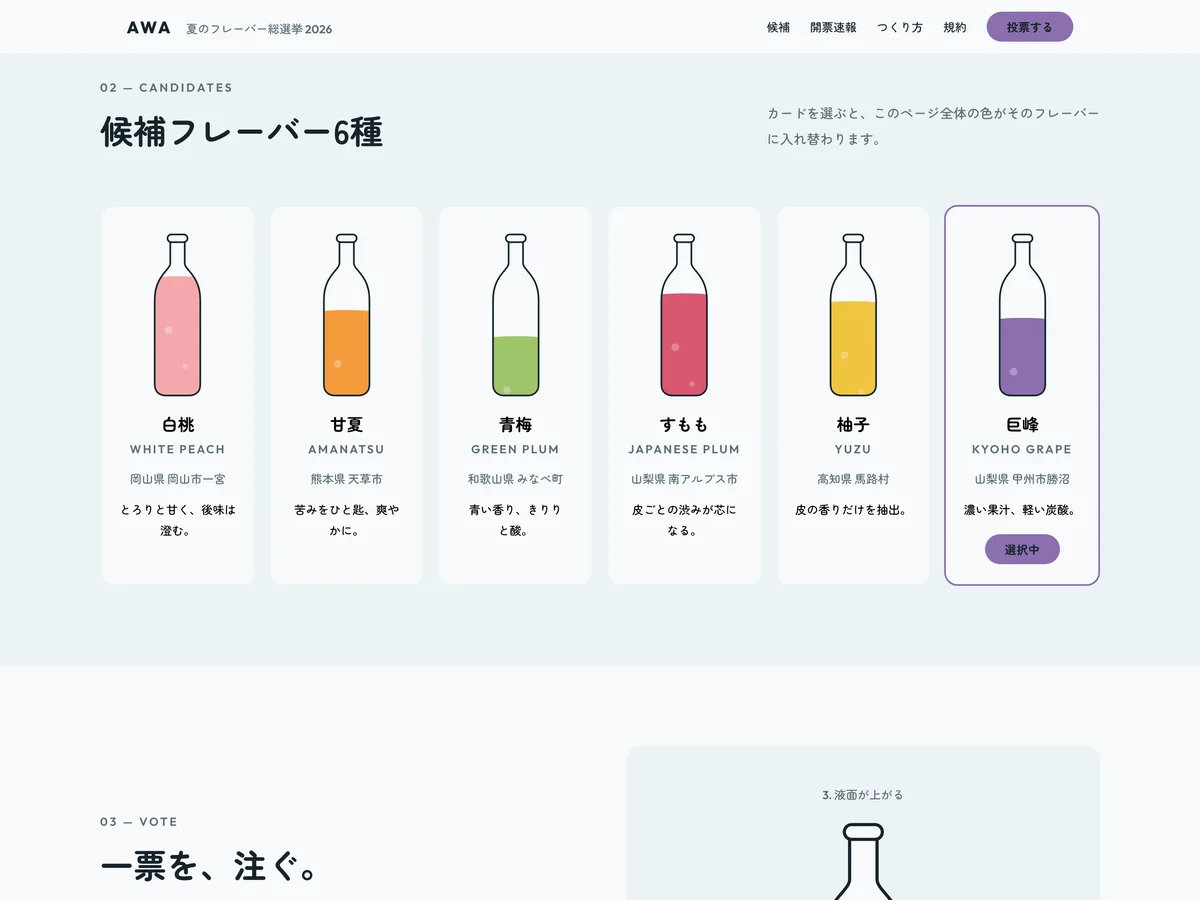Go to つくり方 in the header
The height and width of the screenshot is (900, 1200).
point(900,28)
